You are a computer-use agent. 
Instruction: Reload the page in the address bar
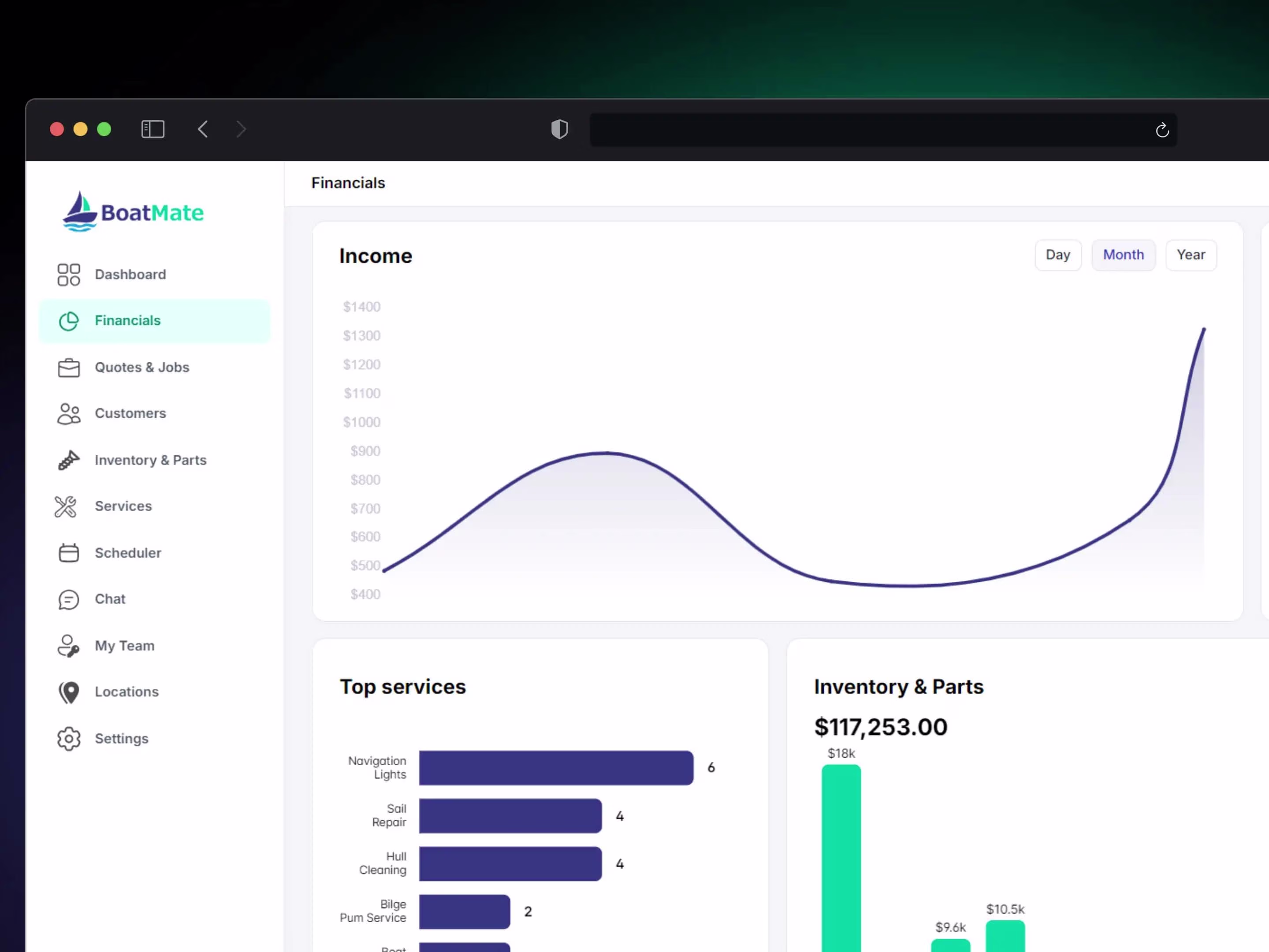tap(1162, 130)
